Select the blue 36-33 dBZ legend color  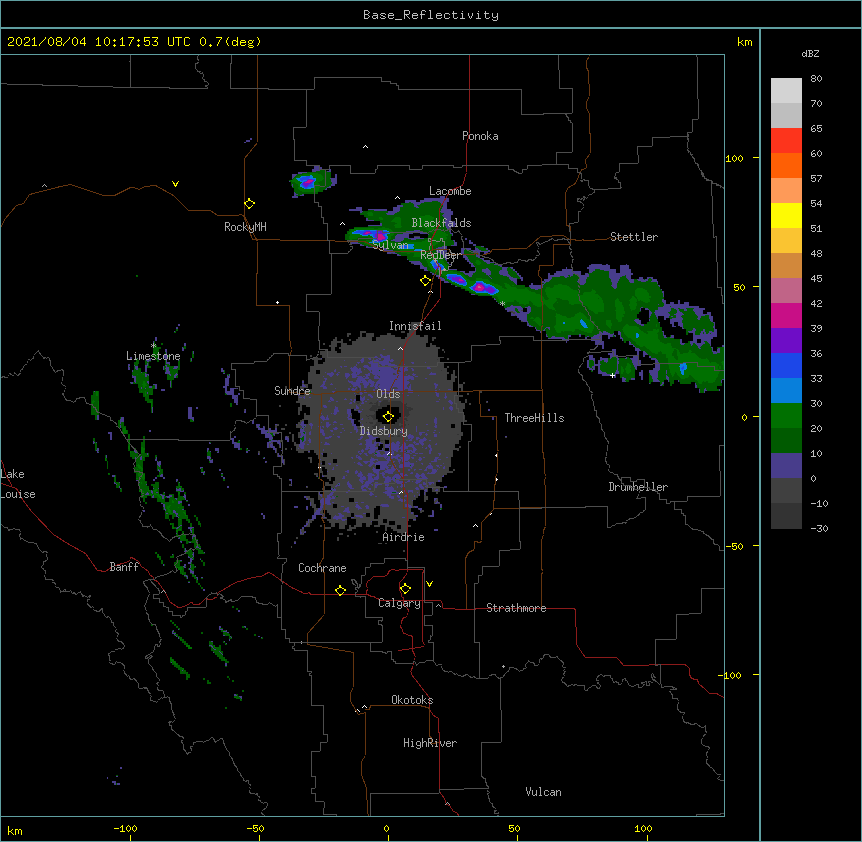pyautogui.click(x=786, y=365)
